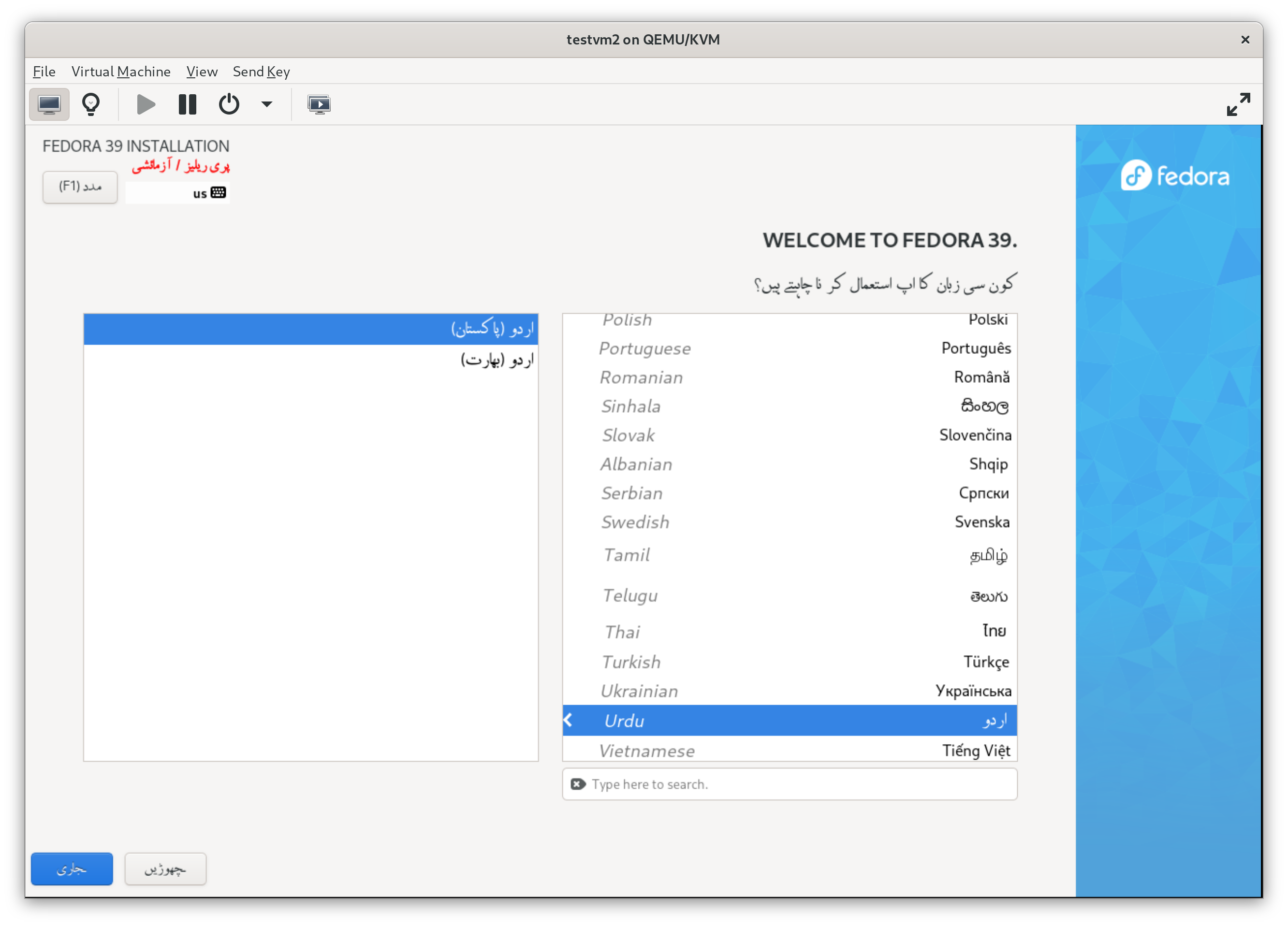Image resolution: width=1288 pixels, height=926 pixels.
Task: Select Telugu in the language list
Action: [x=790, y=595]
